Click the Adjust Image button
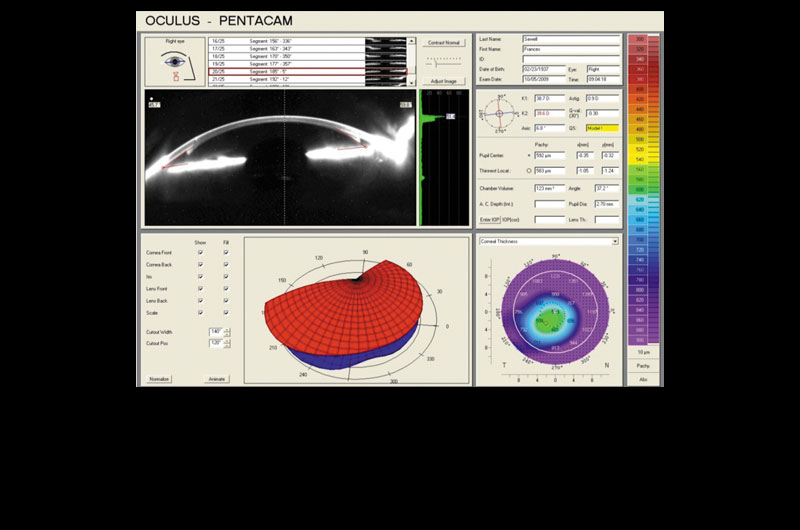Screen dimensions: 800x530 443,81
